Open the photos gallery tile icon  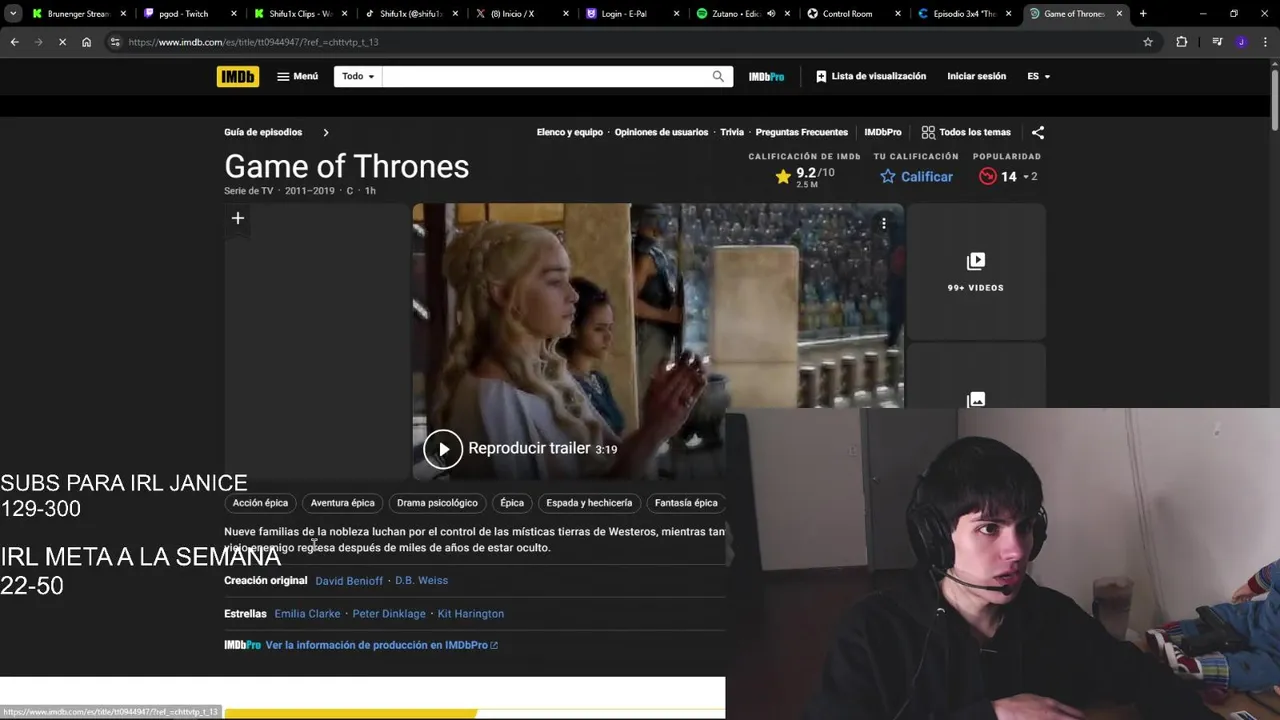(x=976, y=399)
